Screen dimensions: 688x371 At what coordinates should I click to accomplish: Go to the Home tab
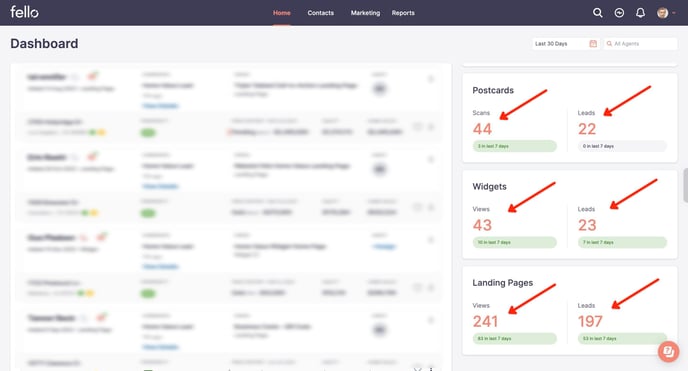[282, 13]
